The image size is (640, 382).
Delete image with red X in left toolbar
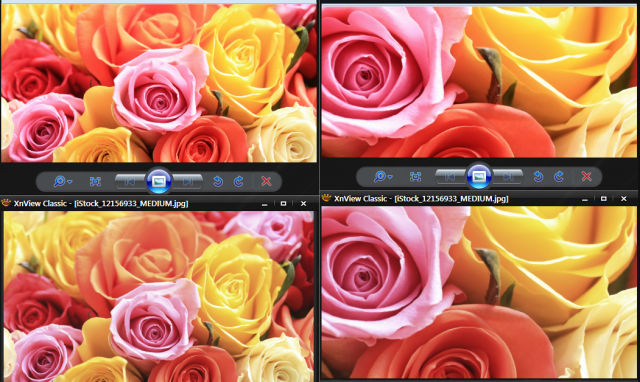pyautogui.click(x=266, y=181)
